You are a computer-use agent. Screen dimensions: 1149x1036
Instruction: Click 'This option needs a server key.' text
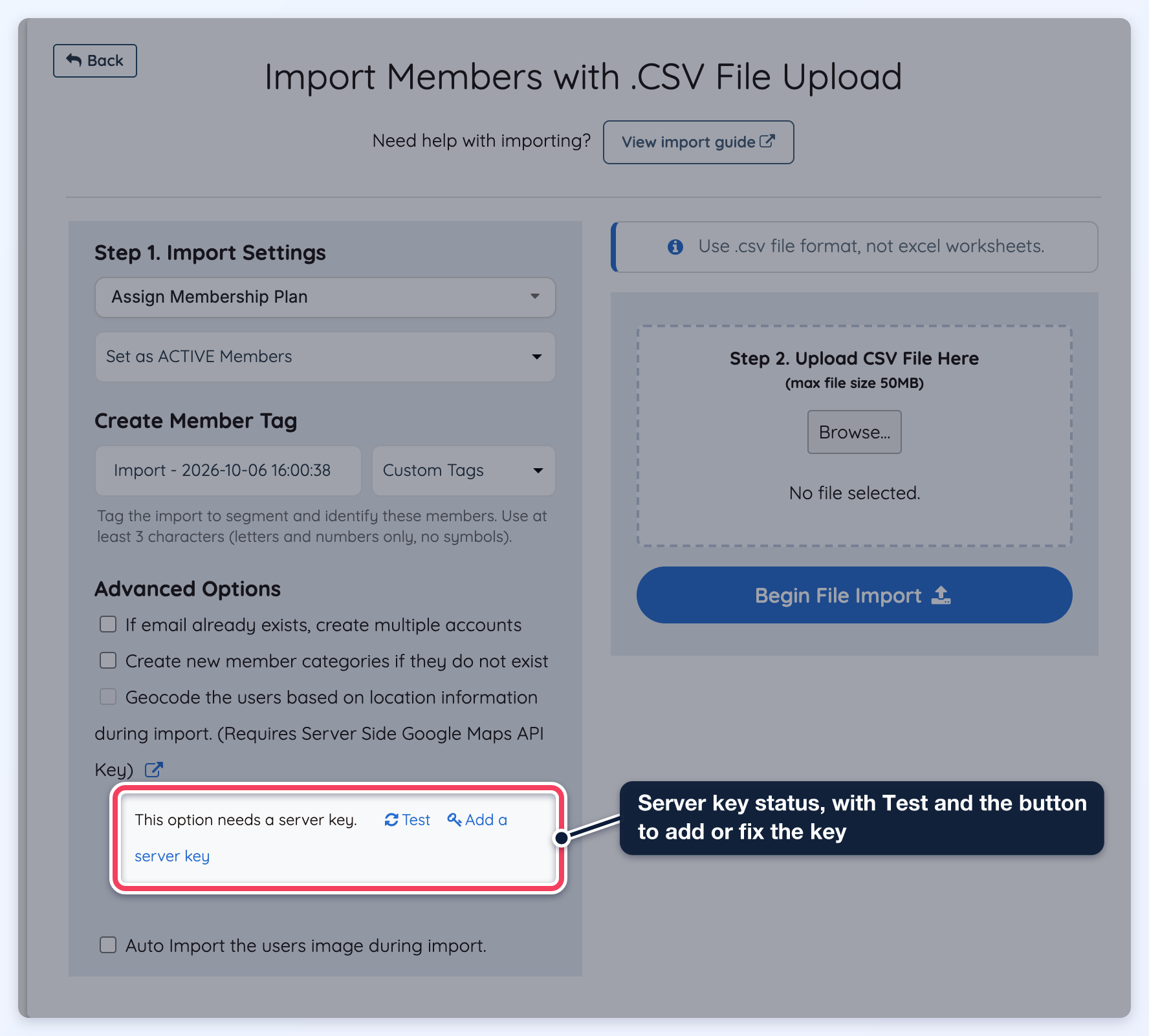point(246,820)
